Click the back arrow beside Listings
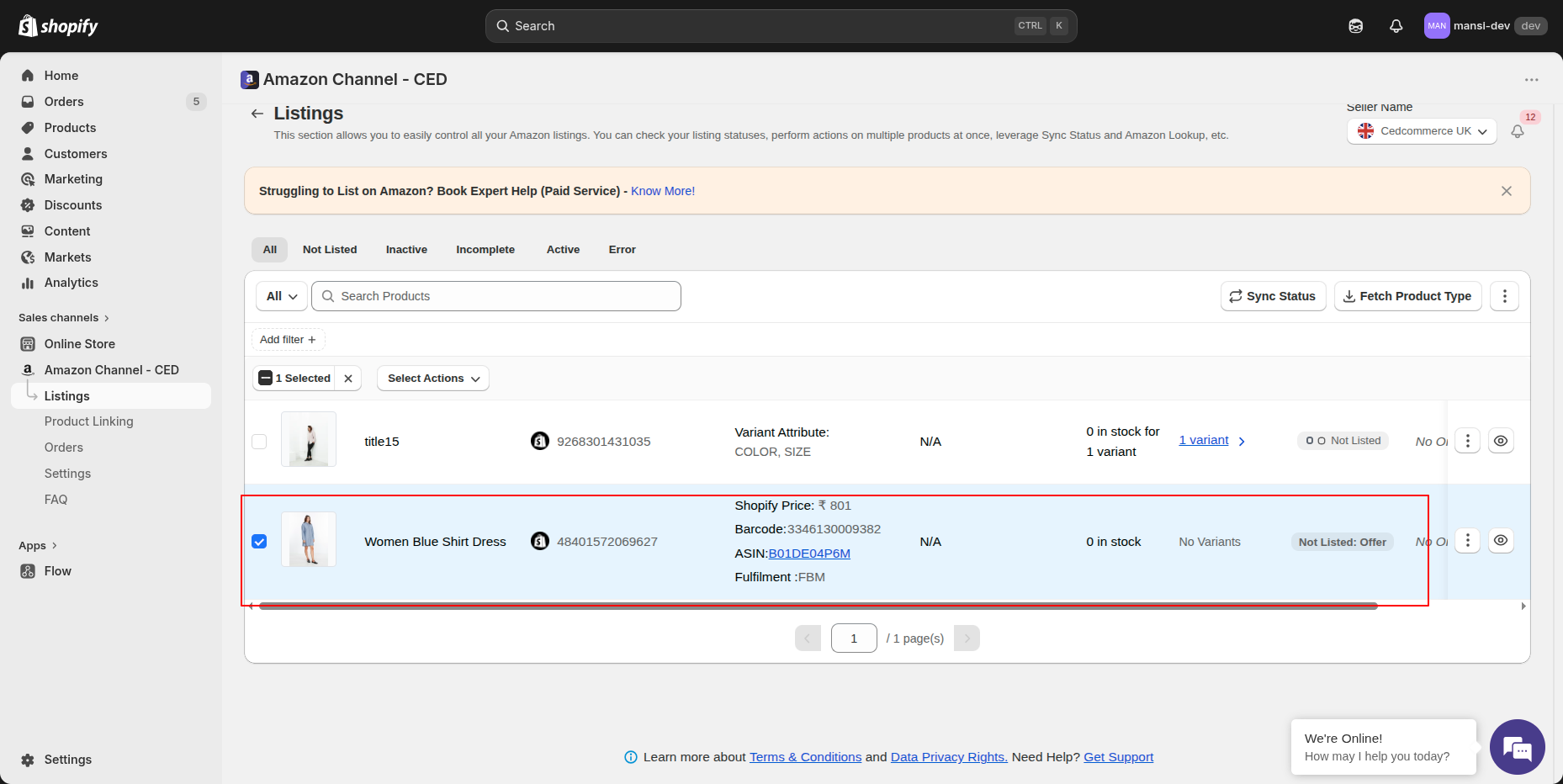Screen dimensions: 1563x784 (x=257, y=114)
